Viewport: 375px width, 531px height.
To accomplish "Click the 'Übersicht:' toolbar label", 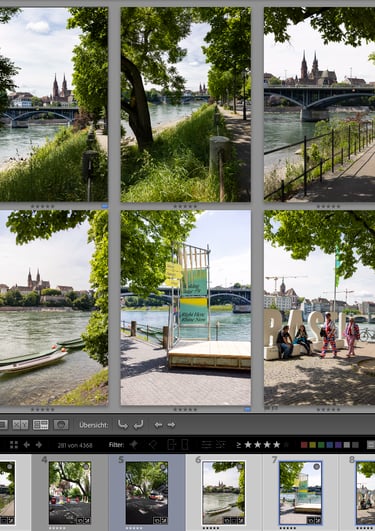I will [93, 425].
